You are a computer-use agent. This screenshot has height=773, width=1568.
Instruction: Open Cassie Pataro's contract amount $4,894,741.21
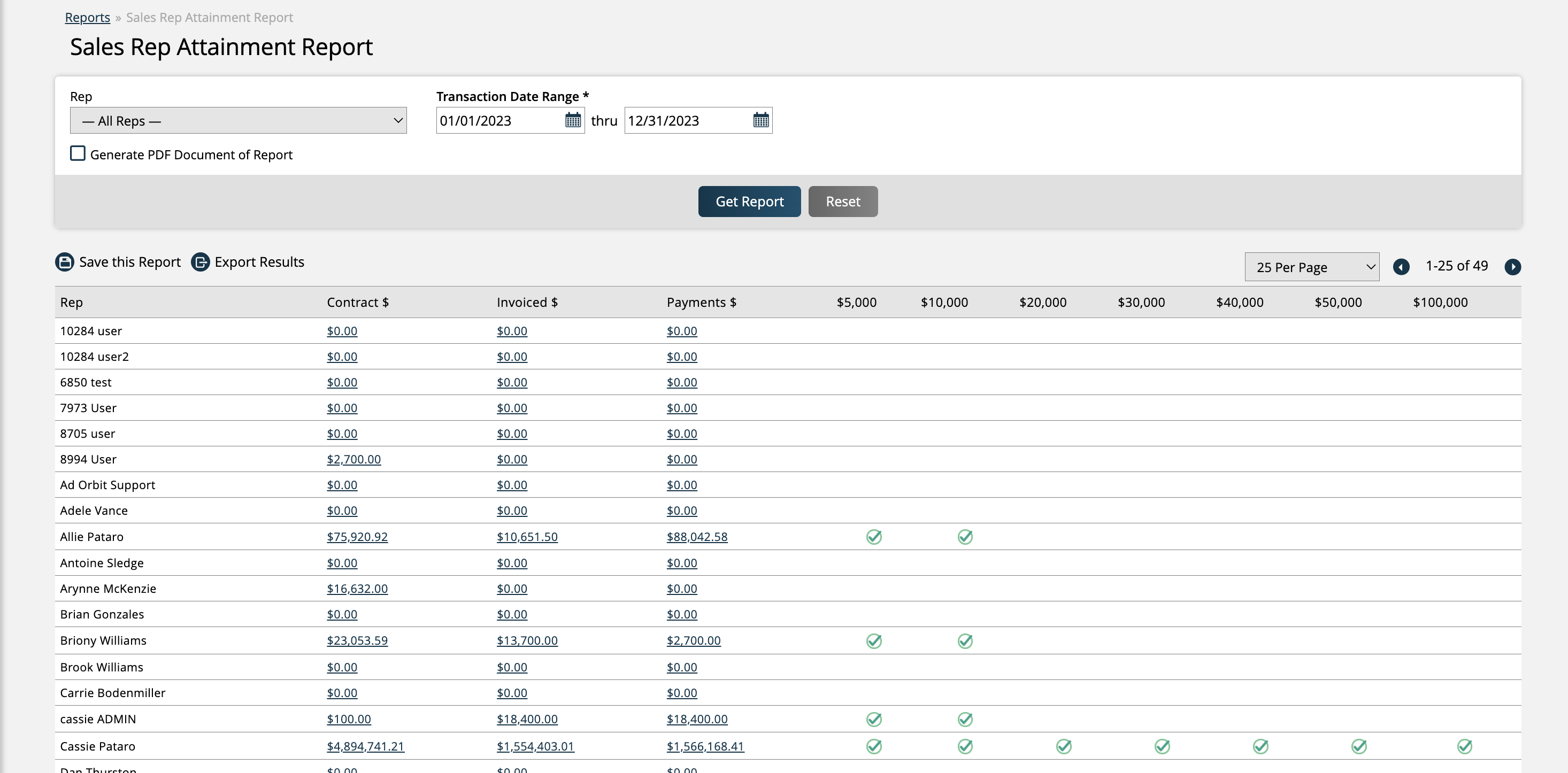point(365,746)
